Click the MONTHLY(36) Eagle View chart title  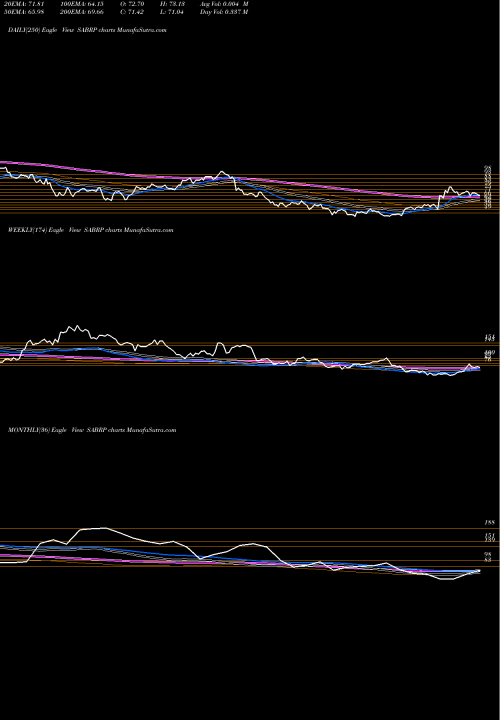92,430
